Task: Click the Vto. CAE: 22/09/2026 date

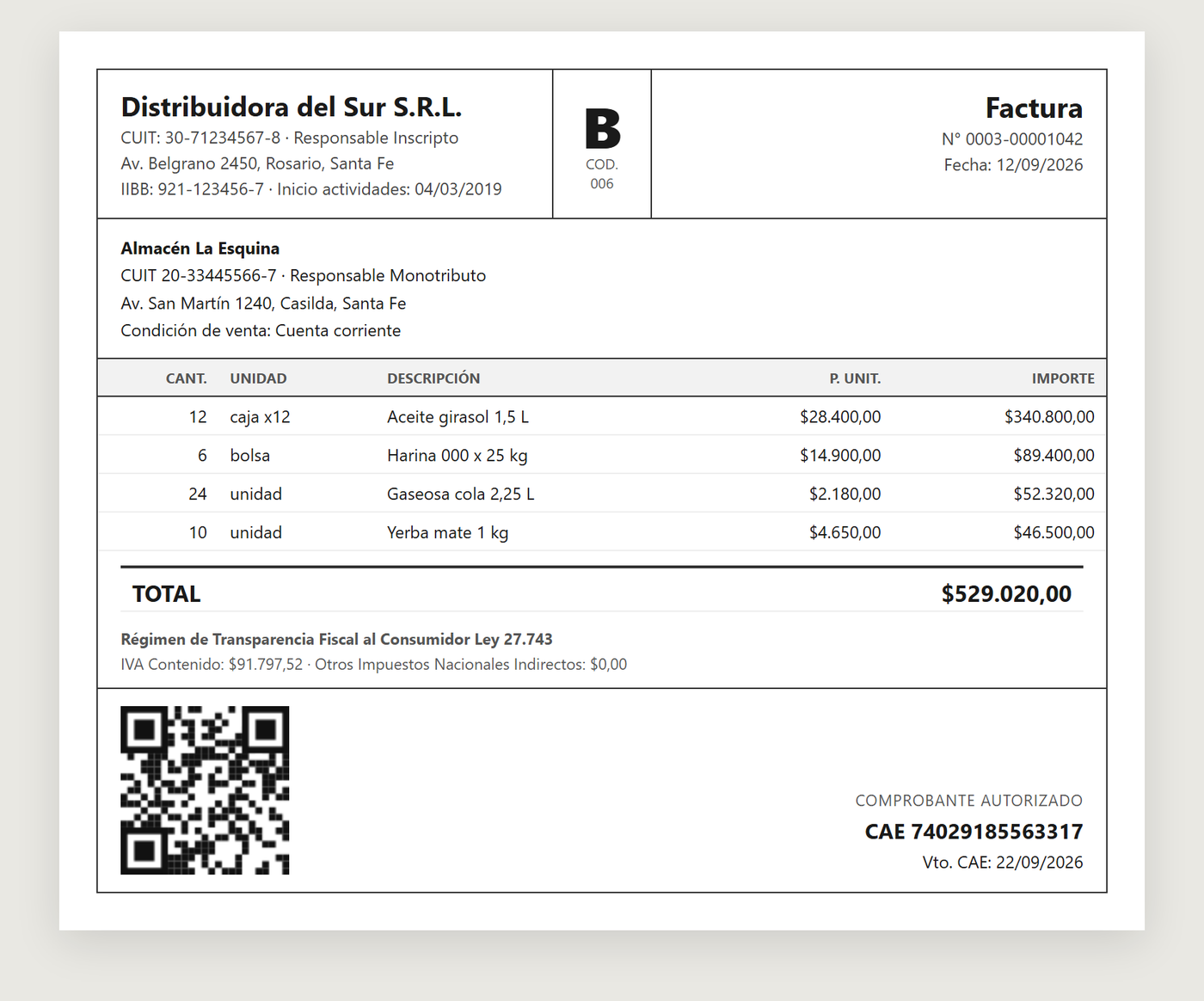Action: pyautogui.click(x=1003, y=863)
